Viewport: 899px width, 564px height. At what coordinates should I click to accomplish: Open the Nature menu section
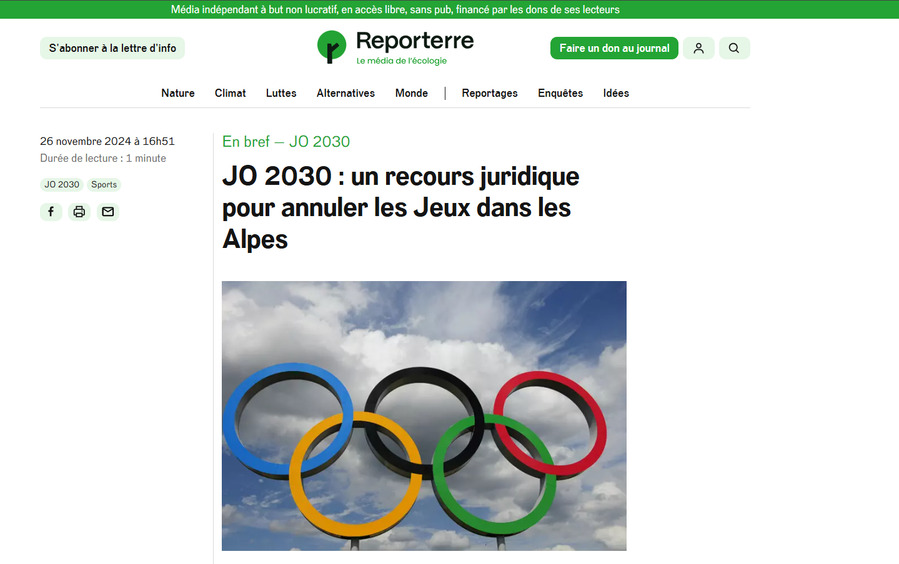coord(178,93)
